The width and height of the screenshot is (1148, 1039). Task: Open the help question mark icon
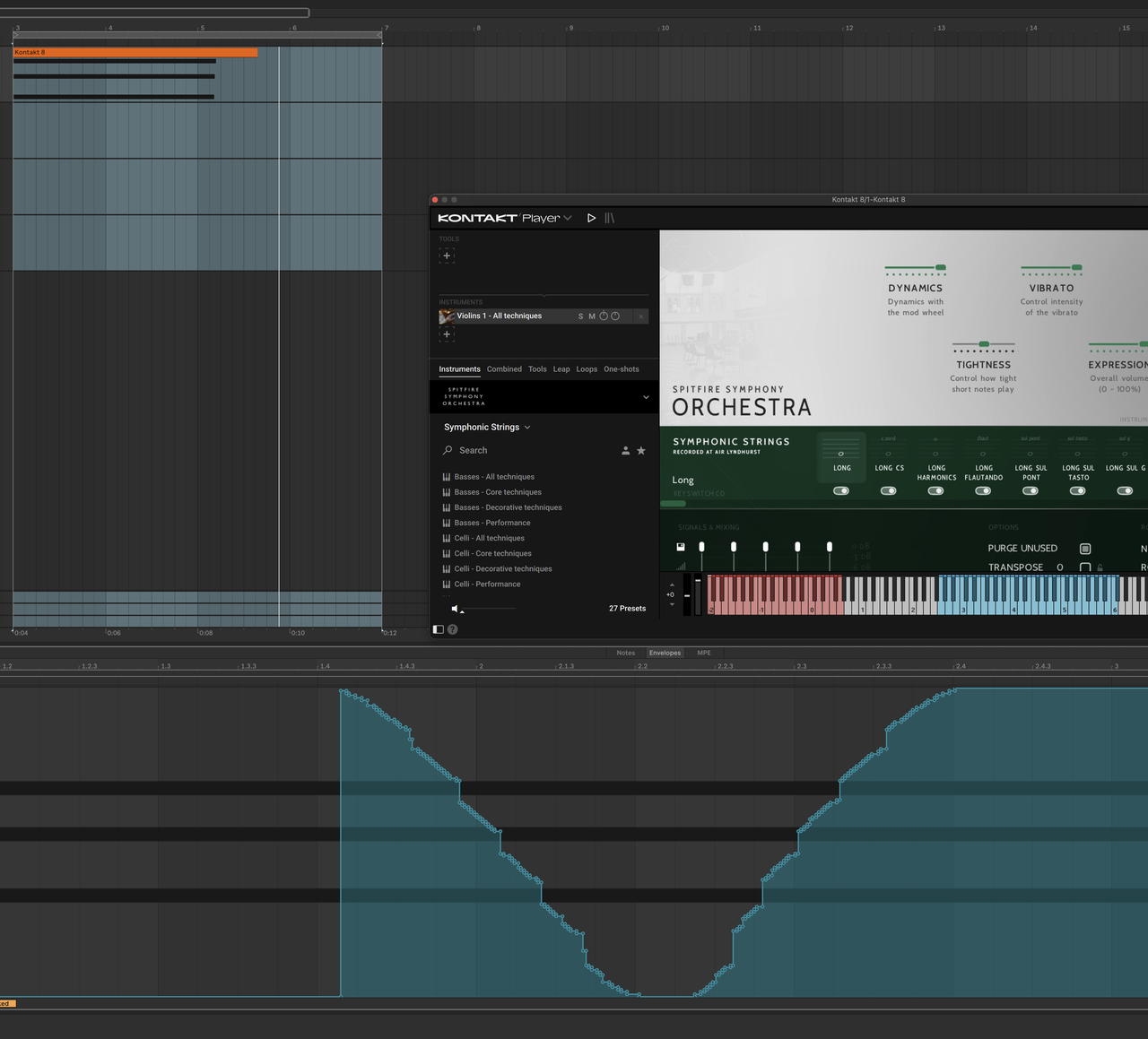tap(453, 629)
